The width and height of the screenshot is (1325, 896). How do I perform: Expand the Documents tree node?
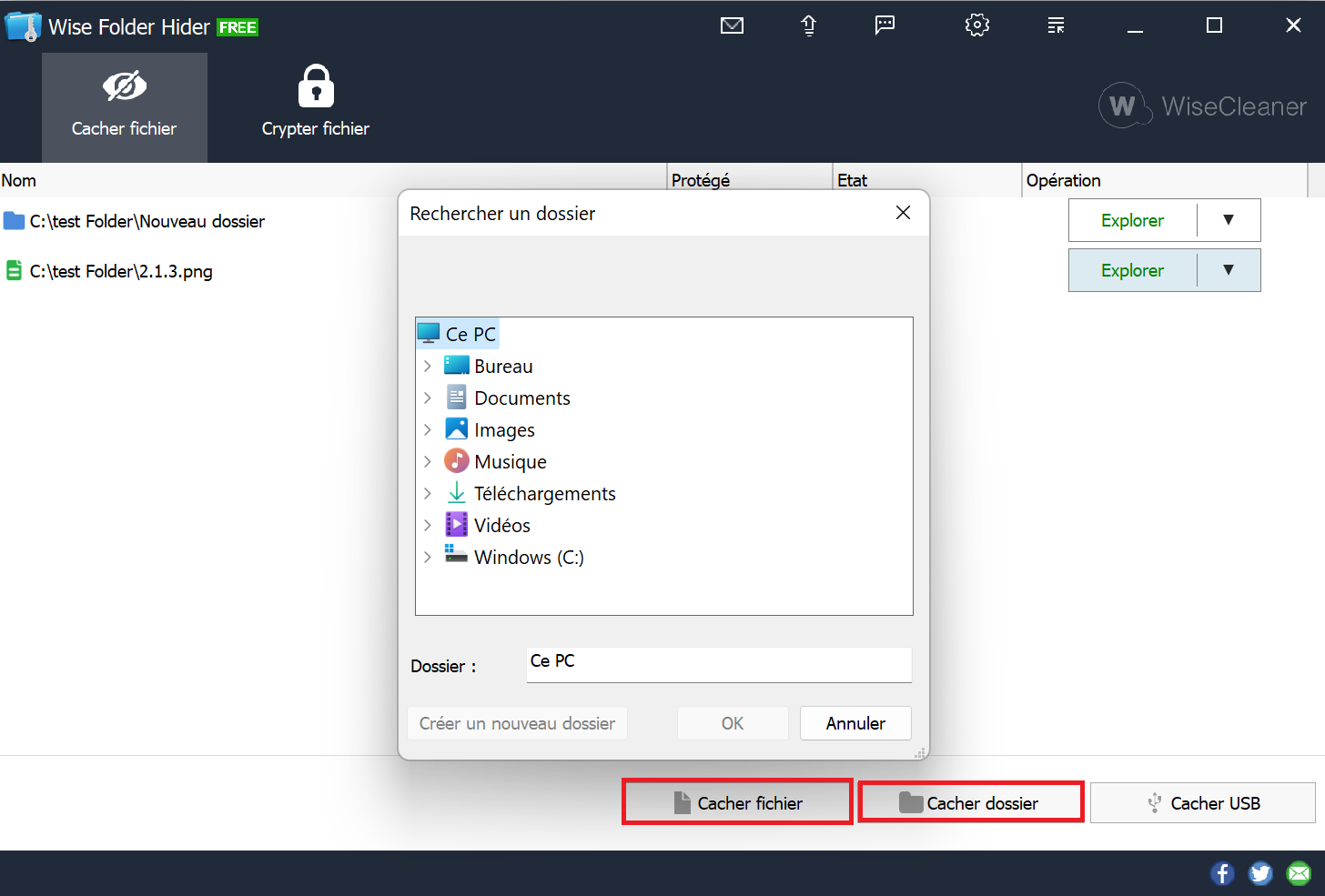427,398
